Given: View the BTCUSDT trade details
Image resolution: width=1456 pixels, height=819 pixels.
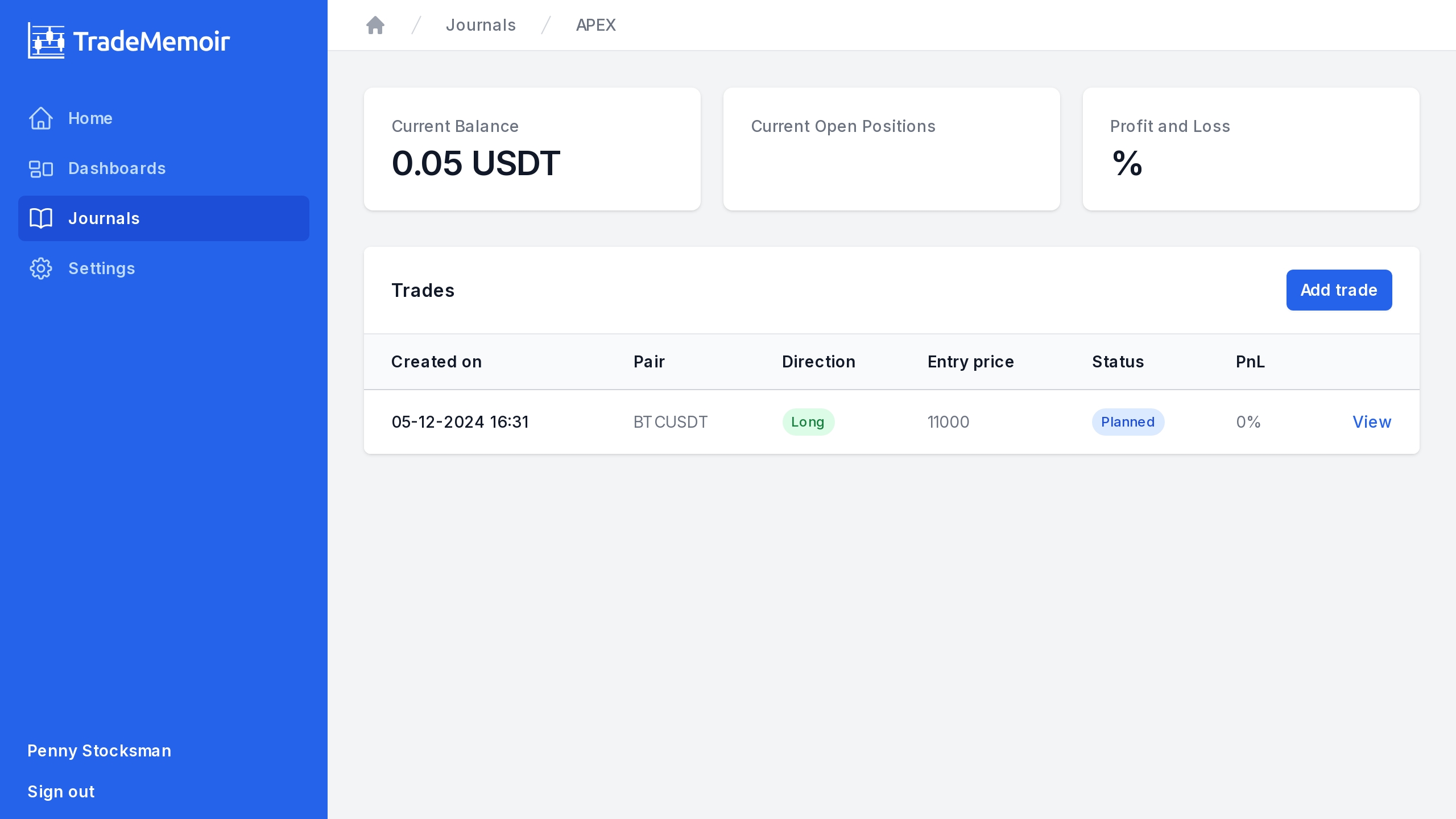Looking at the screenshot, I should (1372, 422).
